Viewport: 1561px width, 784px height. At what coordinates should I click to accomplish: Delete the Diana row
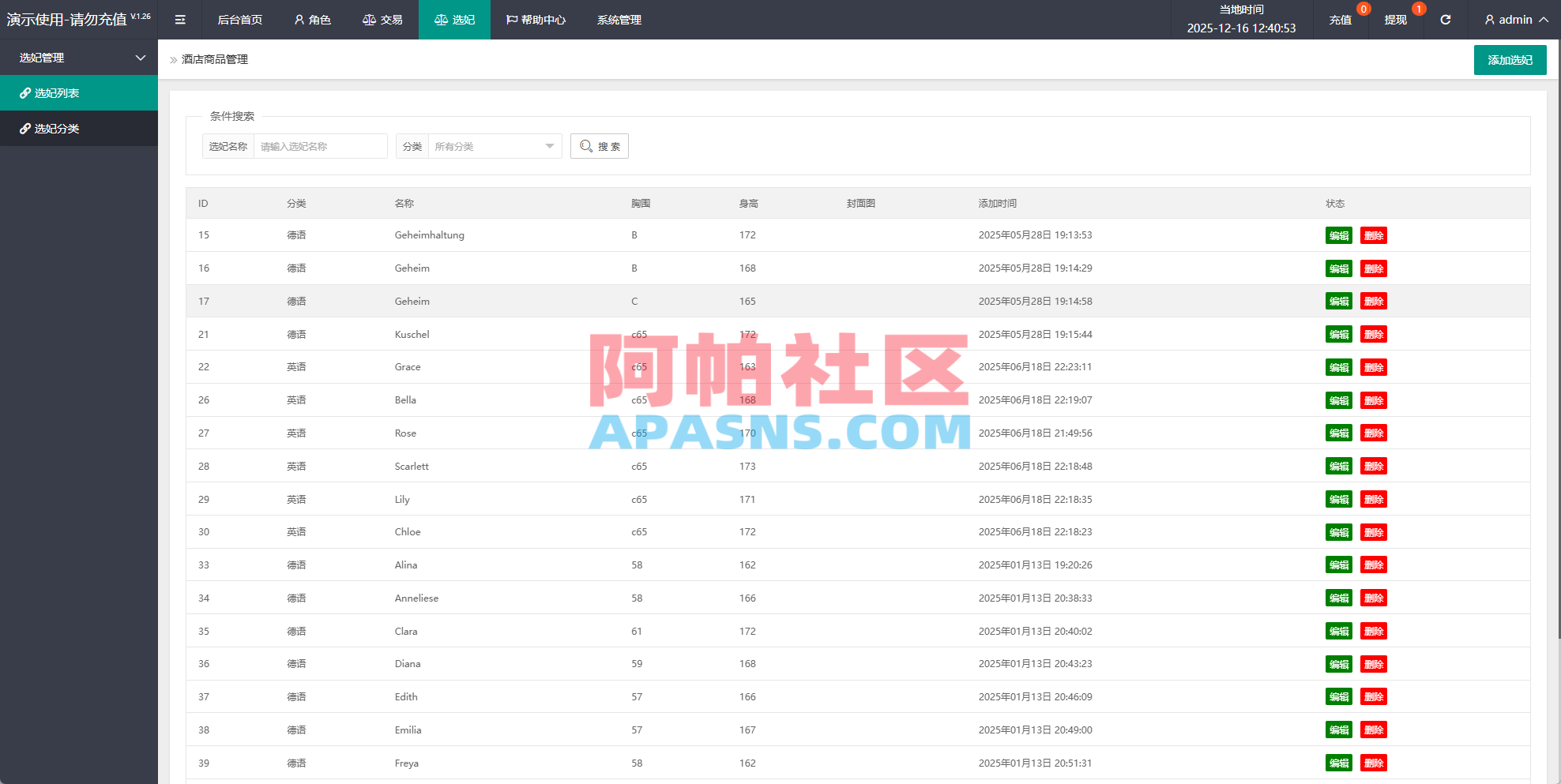click(x=1374, y=664)
